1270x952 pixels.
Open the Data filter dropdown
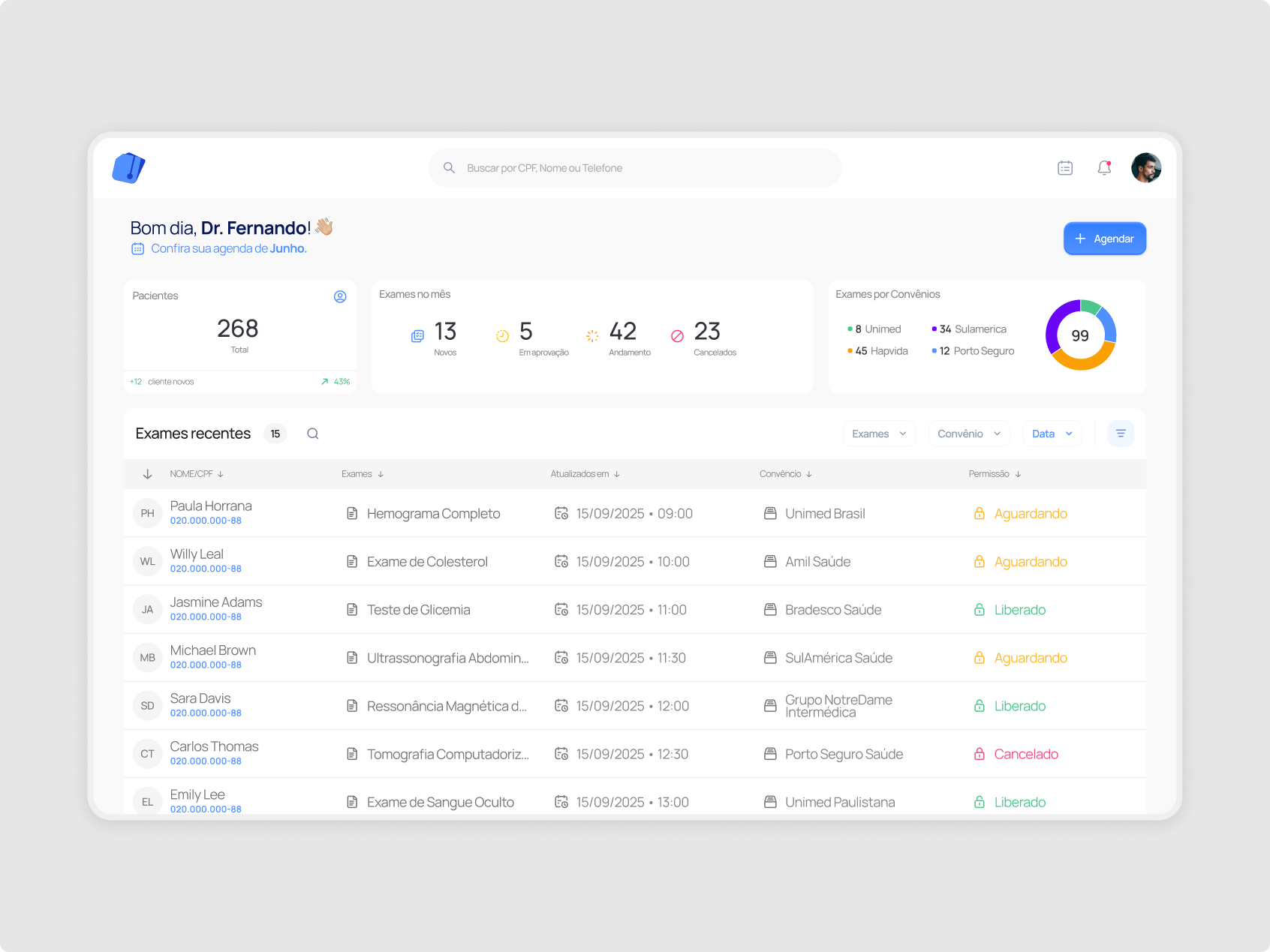click(1052, 434)
